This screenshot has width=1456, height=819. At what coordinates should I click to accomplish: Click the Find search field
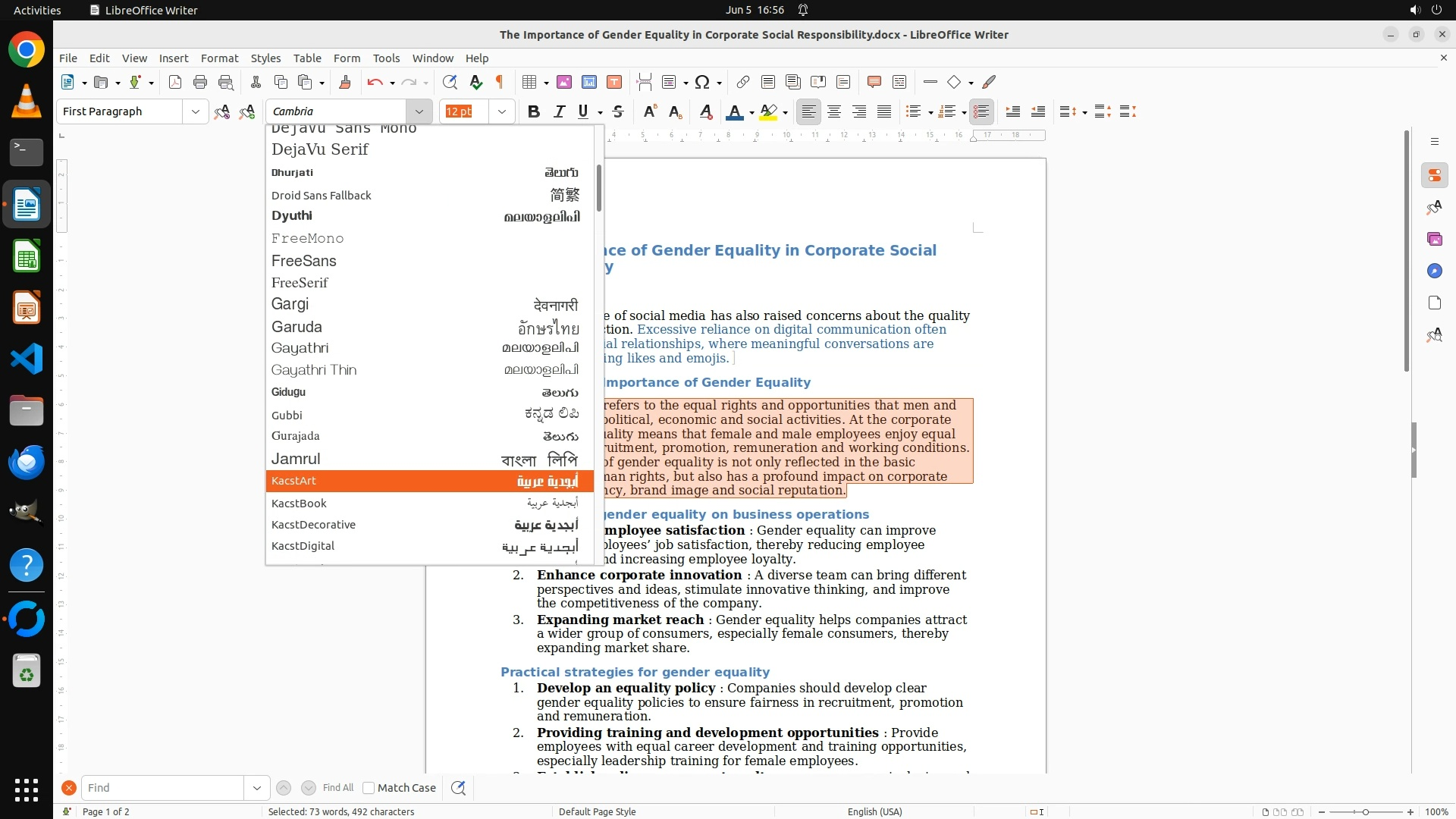162,788
